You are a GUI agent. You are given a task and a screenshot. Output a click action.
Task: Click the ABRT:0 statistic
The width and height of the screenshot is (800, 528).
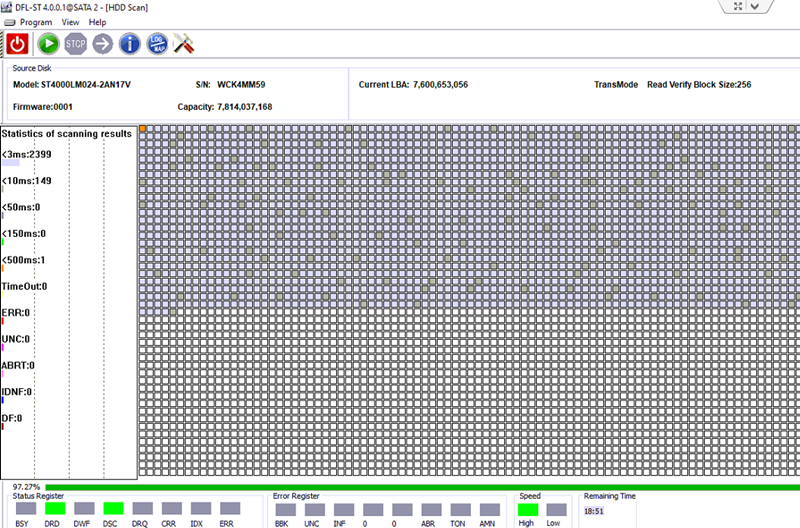(x=18, y=366)
